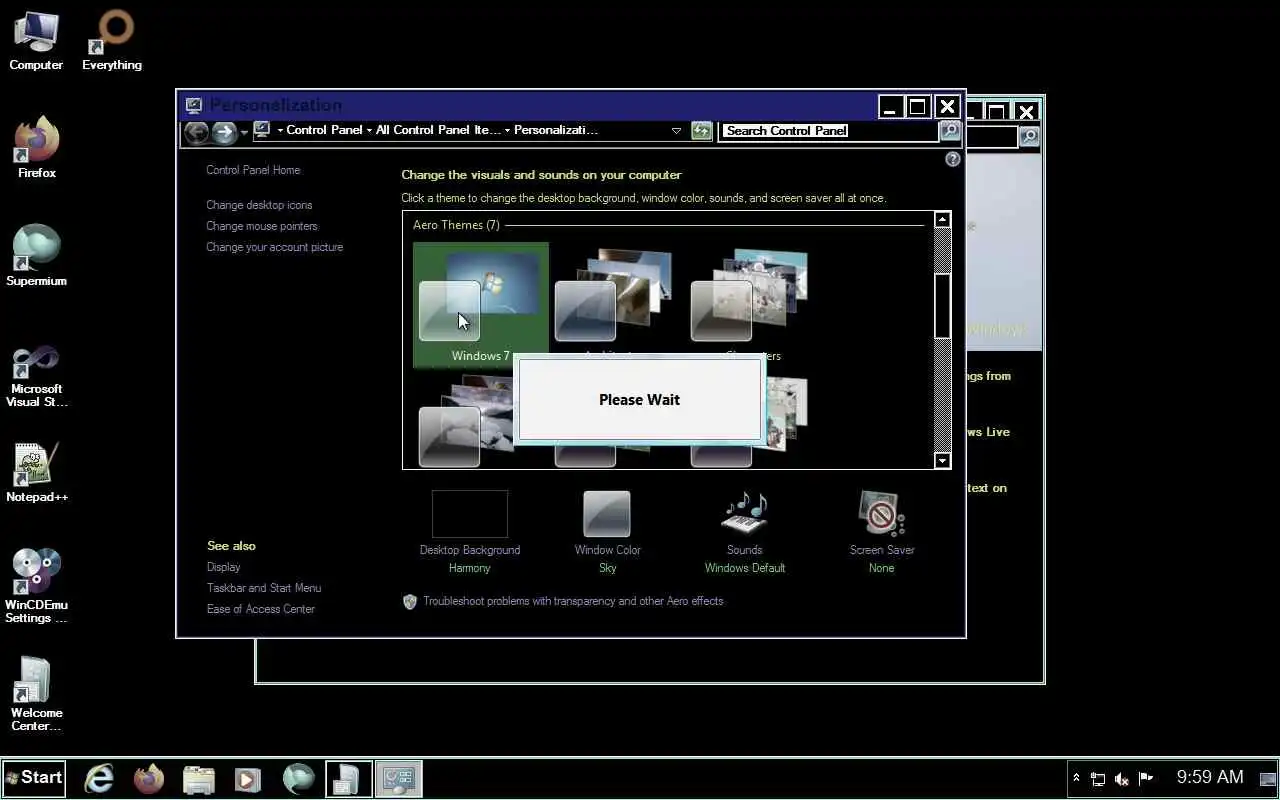Screen dimensions: 1280x800
Task: Click the Sky window color label
Action: coord(607,568)
